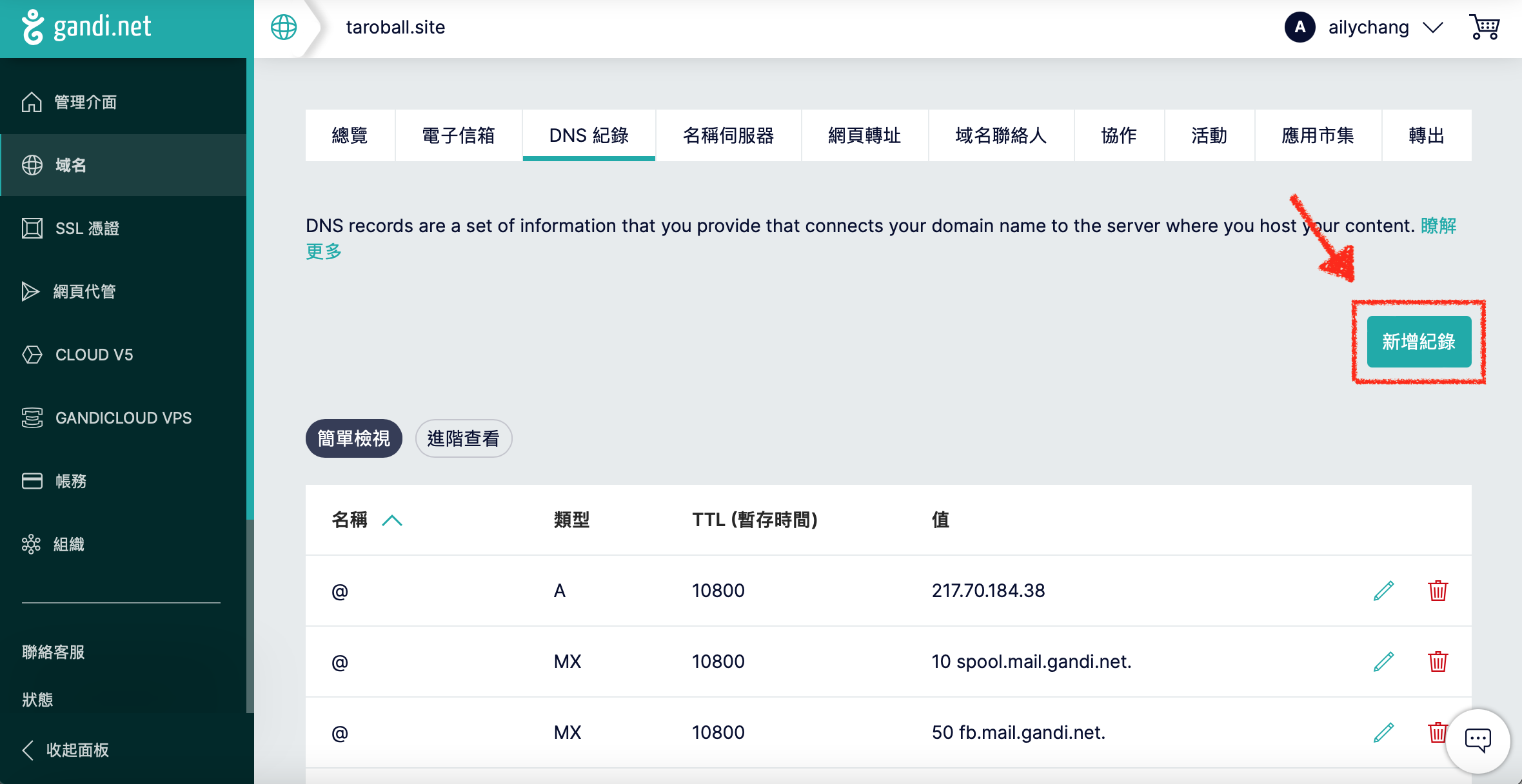
Task: Open the 名稱伺服器 tab
Action: point(728,135)
